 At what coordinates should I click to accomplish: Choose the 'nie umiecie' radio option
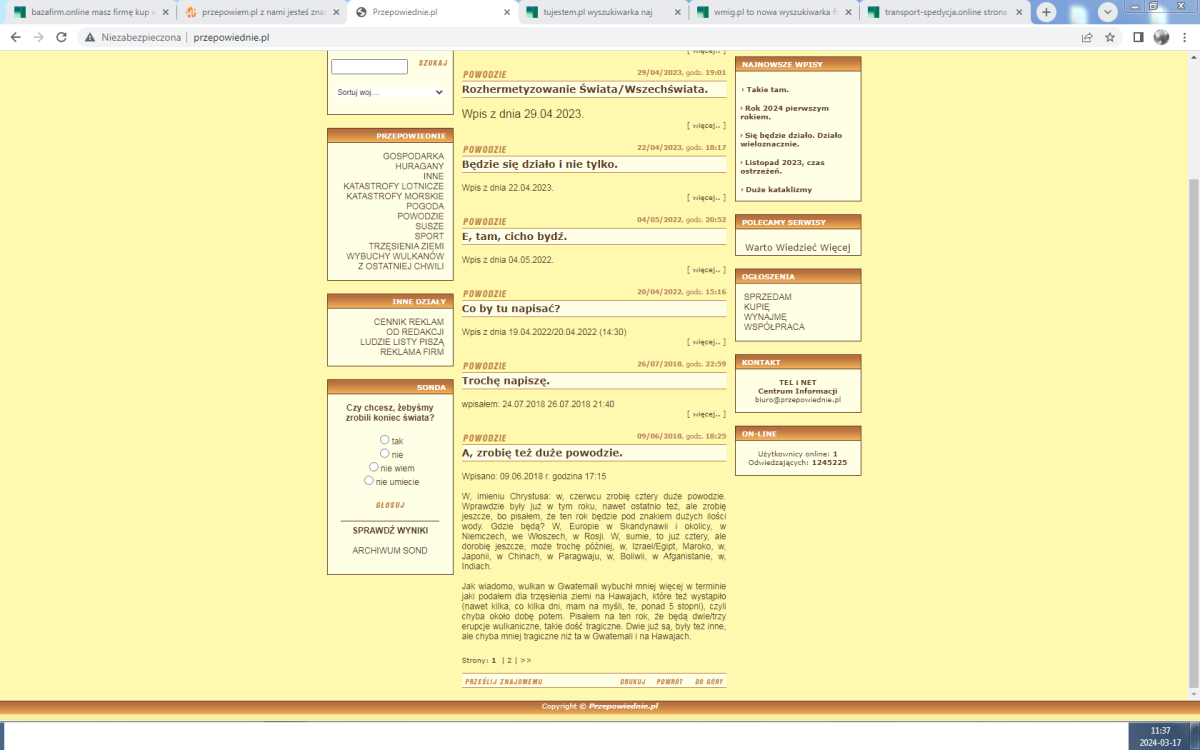(x=369, y=481)
